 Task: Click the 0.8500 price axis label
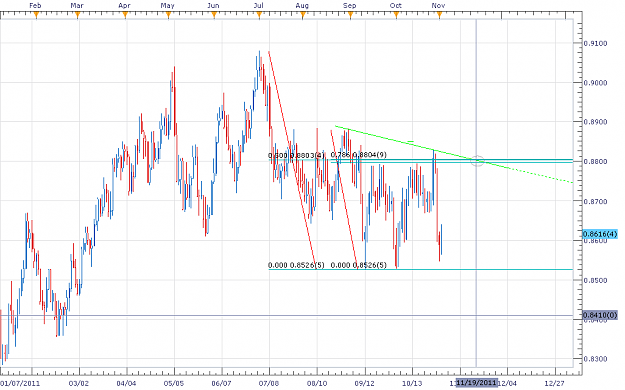(595, 280)
